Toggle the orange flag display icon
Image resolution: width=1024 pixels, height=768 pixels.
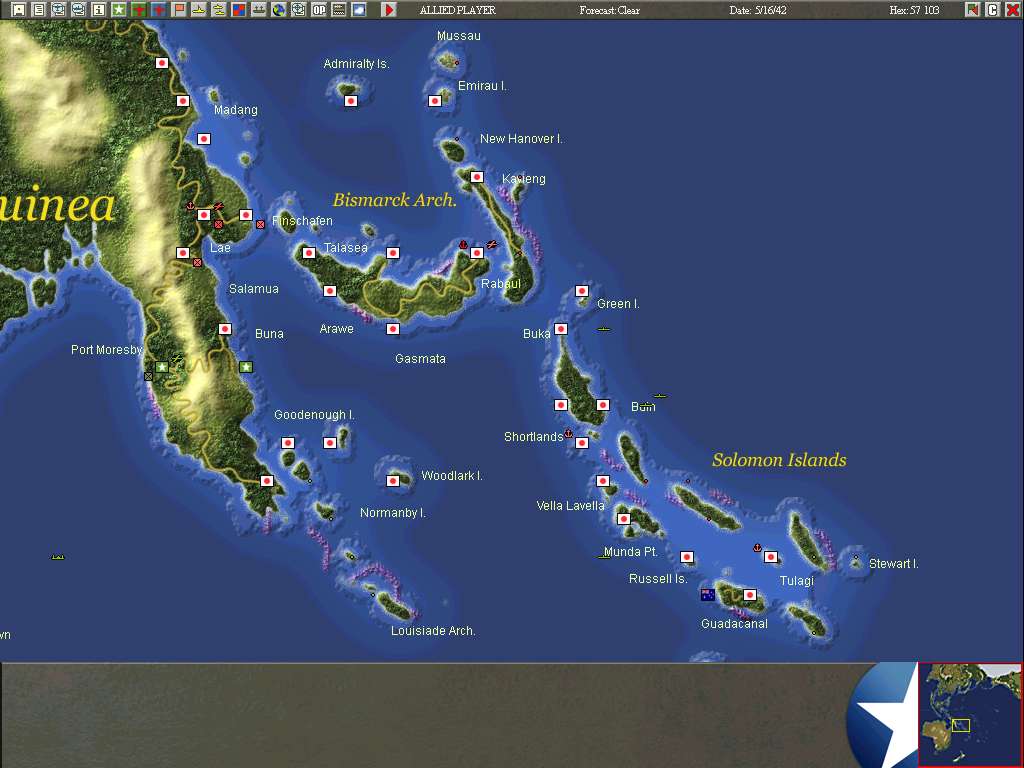coord(179,10)
